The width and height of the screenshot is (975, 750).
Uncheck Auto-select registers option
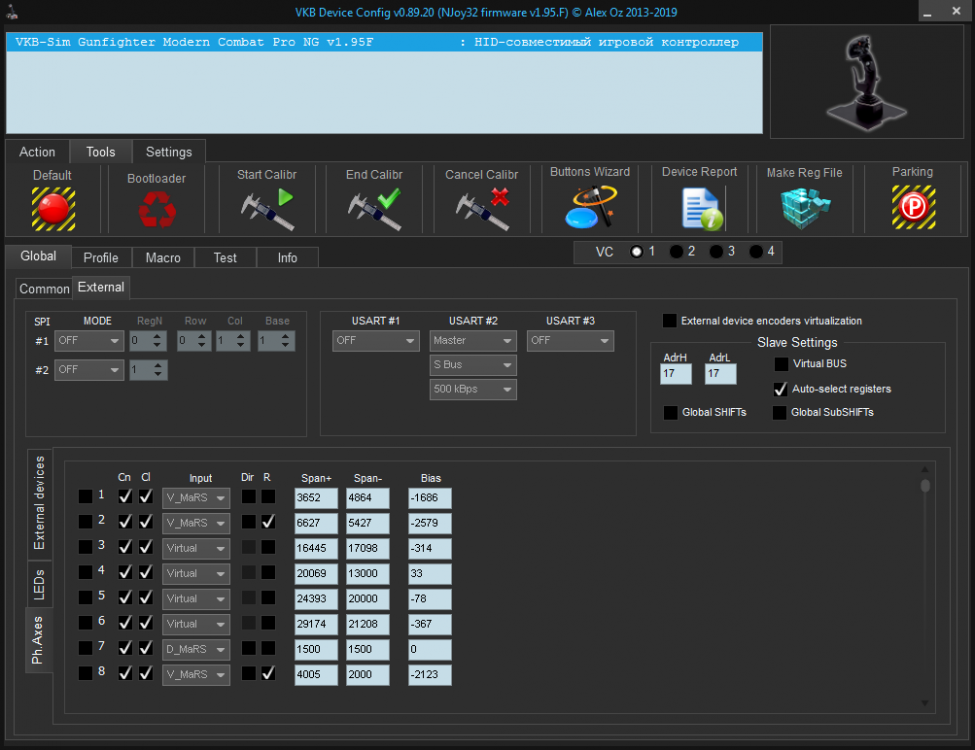click(x=781, y=389)
